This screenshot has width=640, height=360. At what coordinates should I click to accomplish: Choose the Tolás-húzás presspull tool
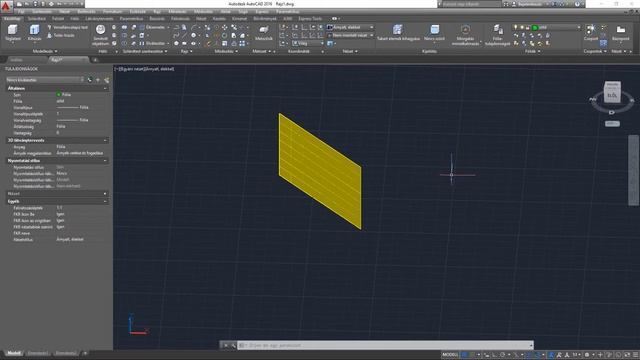(x=61, y=36)
